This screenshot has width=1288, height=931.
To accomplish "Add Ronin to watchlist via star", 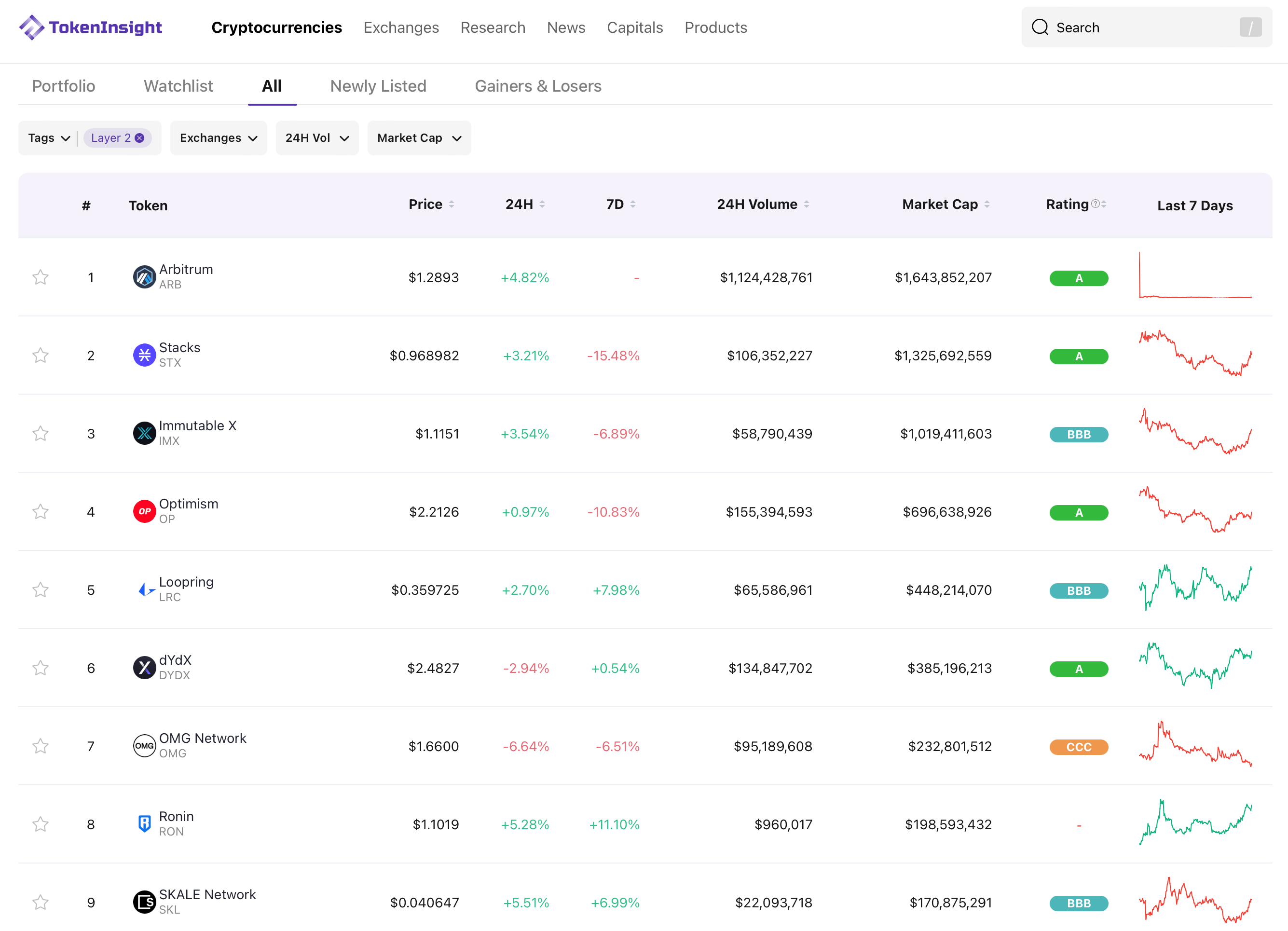I will tap(41, 824).
